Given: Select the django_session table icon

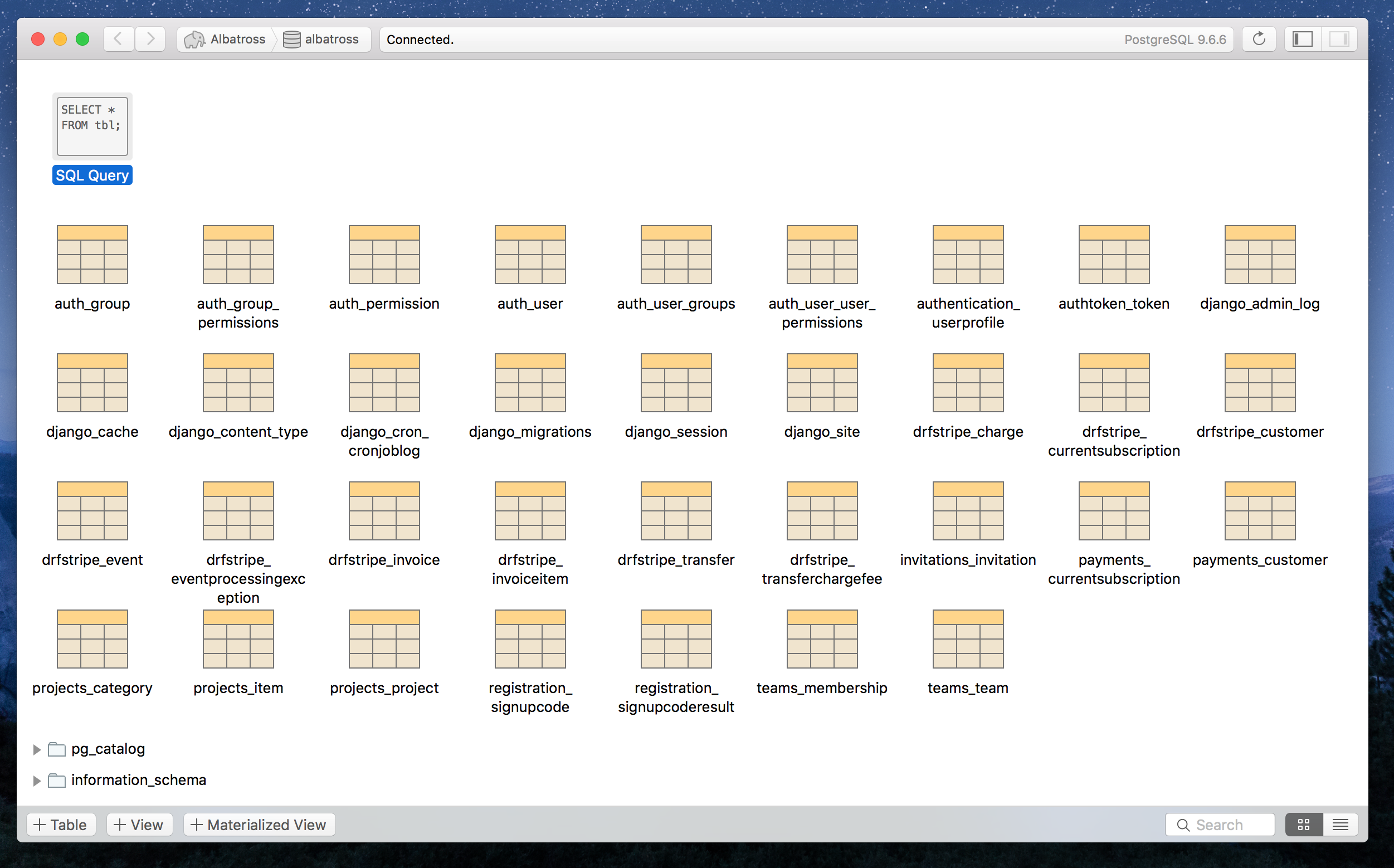Looking at the screenshot, I should coord(676,382).
